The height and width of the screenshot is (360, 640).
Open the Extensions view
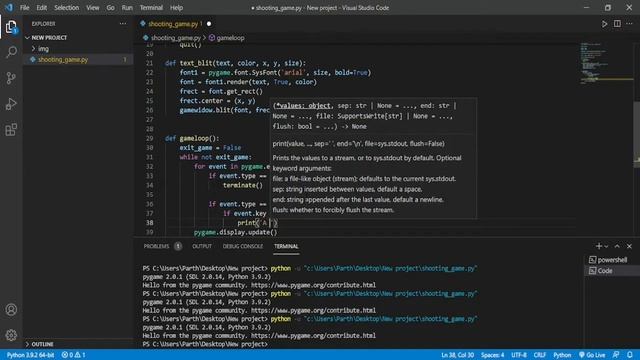tap(11, 130)
